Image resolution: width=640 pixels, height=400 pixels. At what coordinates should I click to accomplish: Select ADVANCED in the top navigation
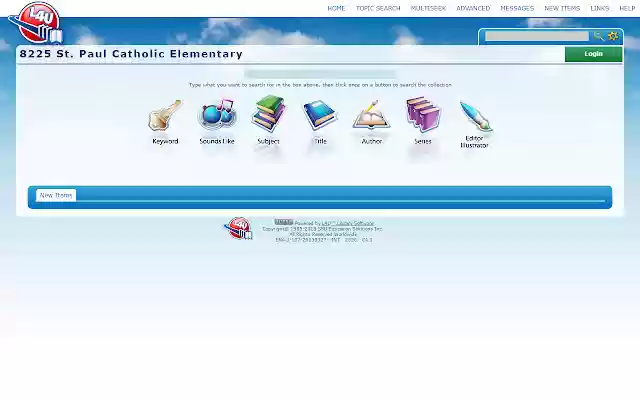pos(473,8)
